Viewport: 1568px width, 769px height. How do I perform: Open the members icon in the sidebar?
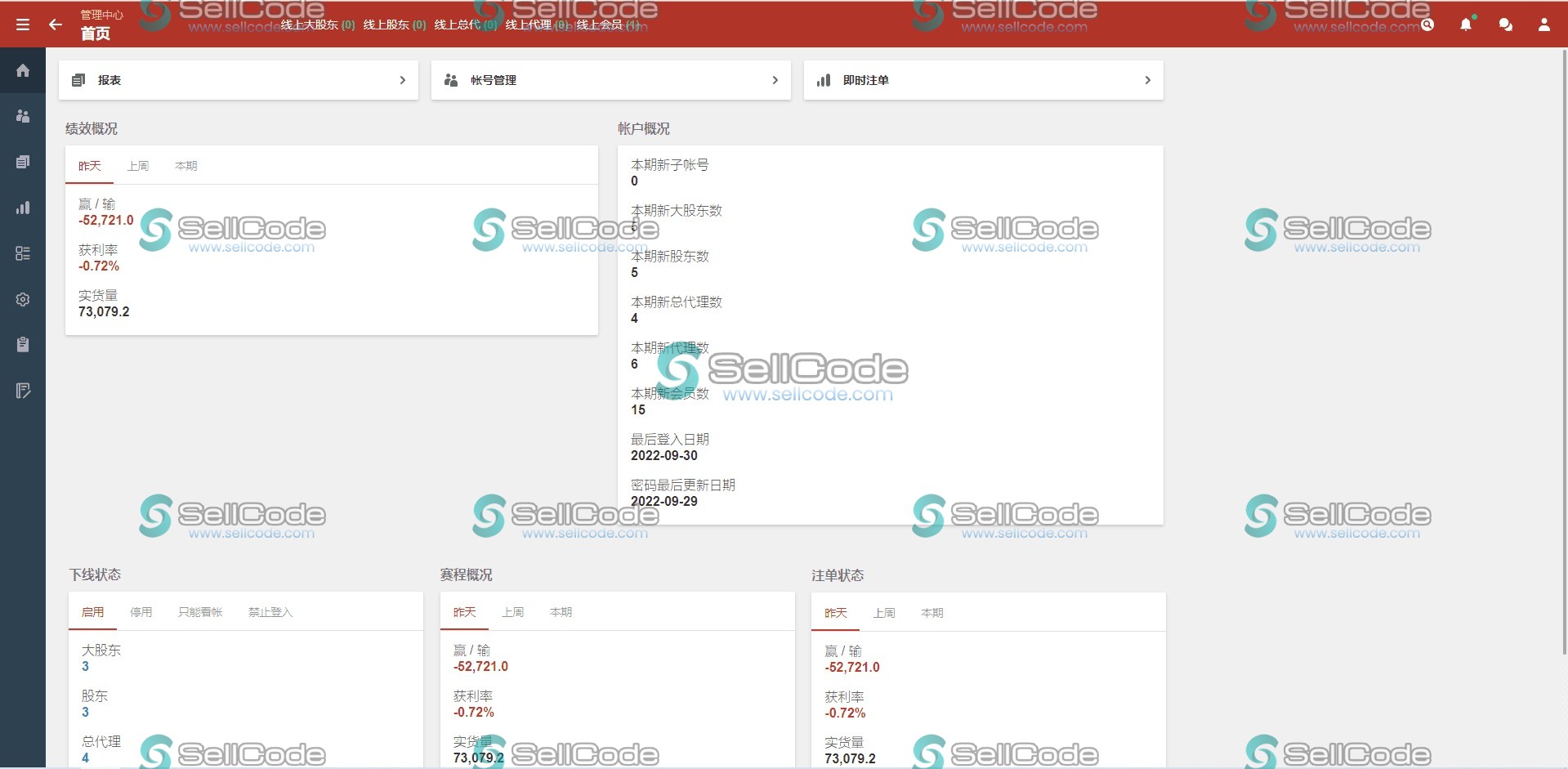(22, 115)
